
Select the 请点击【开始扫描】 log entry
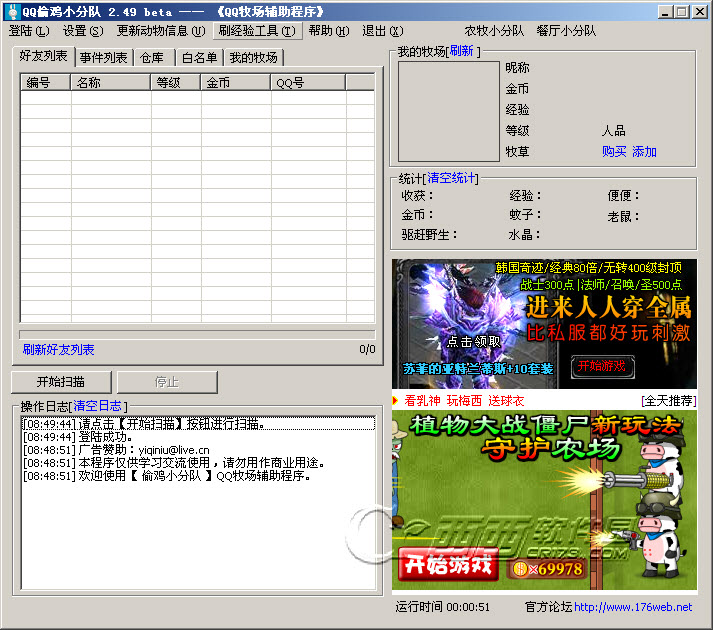click(198, 423)
